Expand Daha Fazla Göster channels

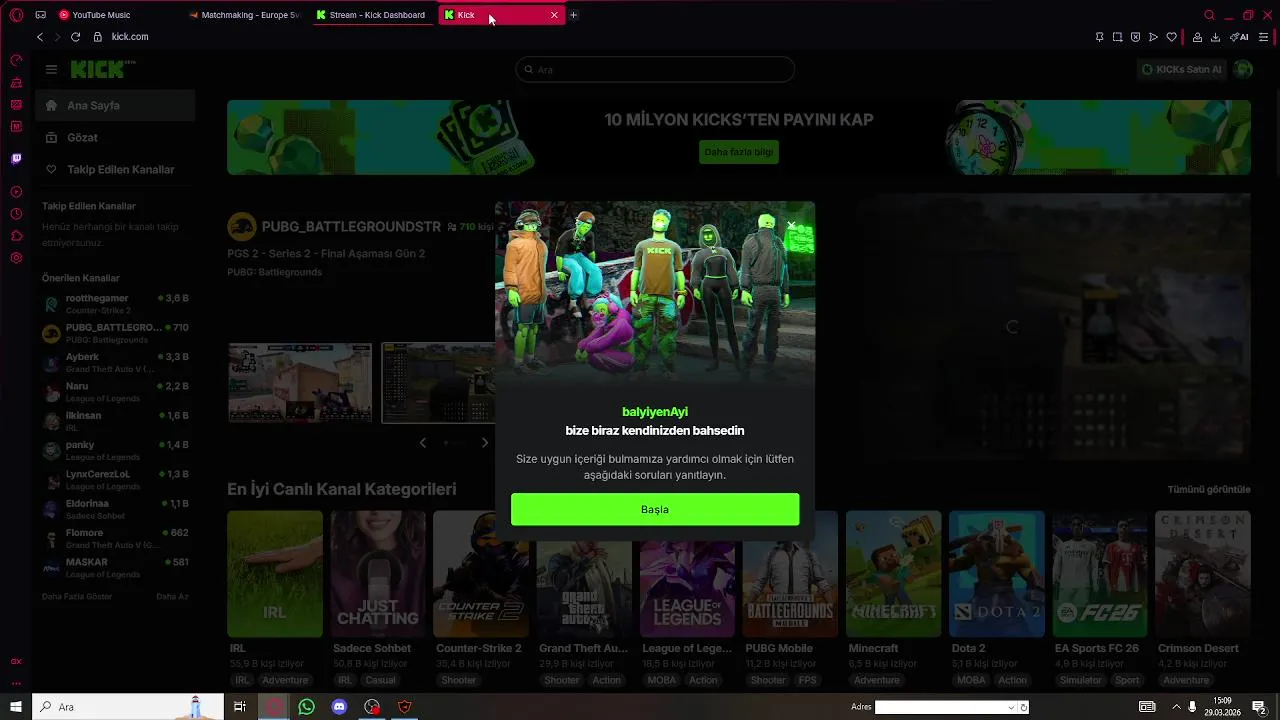(x=77, y=596)
